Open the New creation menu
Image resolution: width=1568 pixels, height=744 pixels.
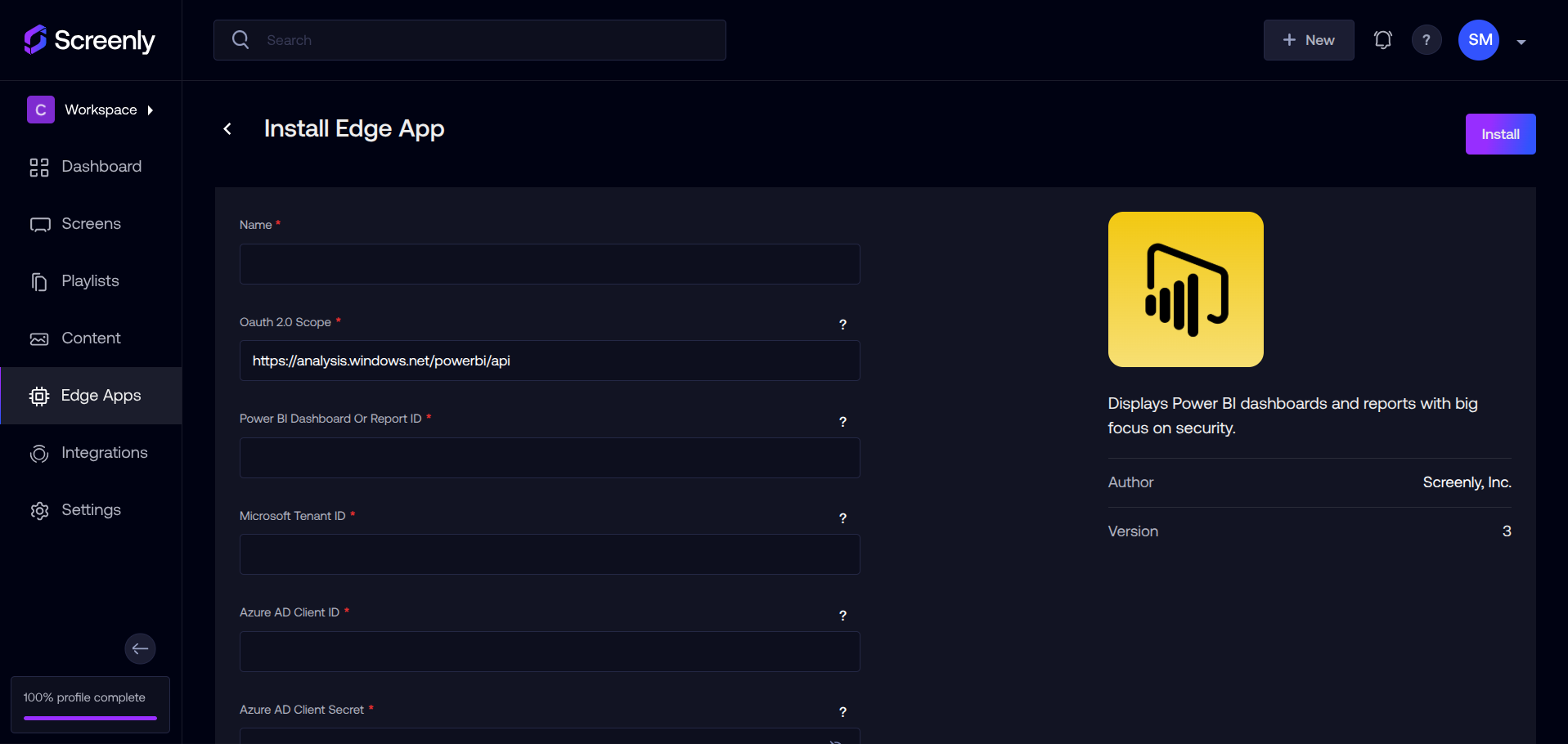point(1308,40)
